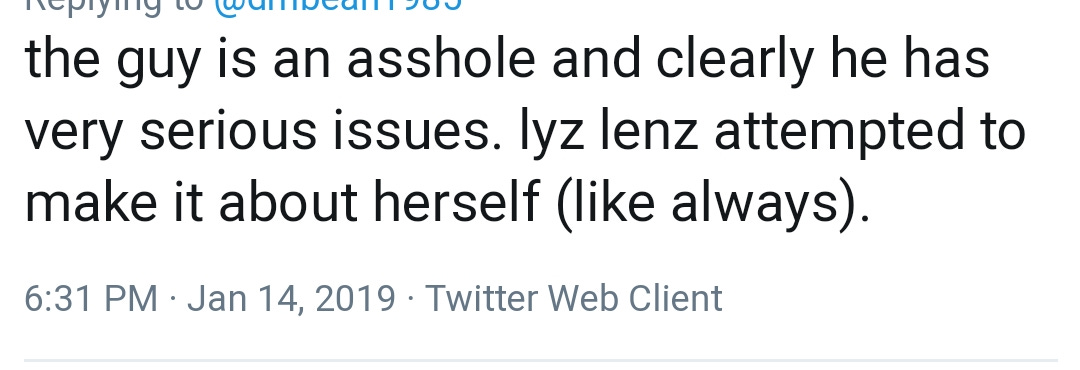Click the word 'attempted' in the second line
This screenshot has width=1080, height=370.
[x=839, y=132]
